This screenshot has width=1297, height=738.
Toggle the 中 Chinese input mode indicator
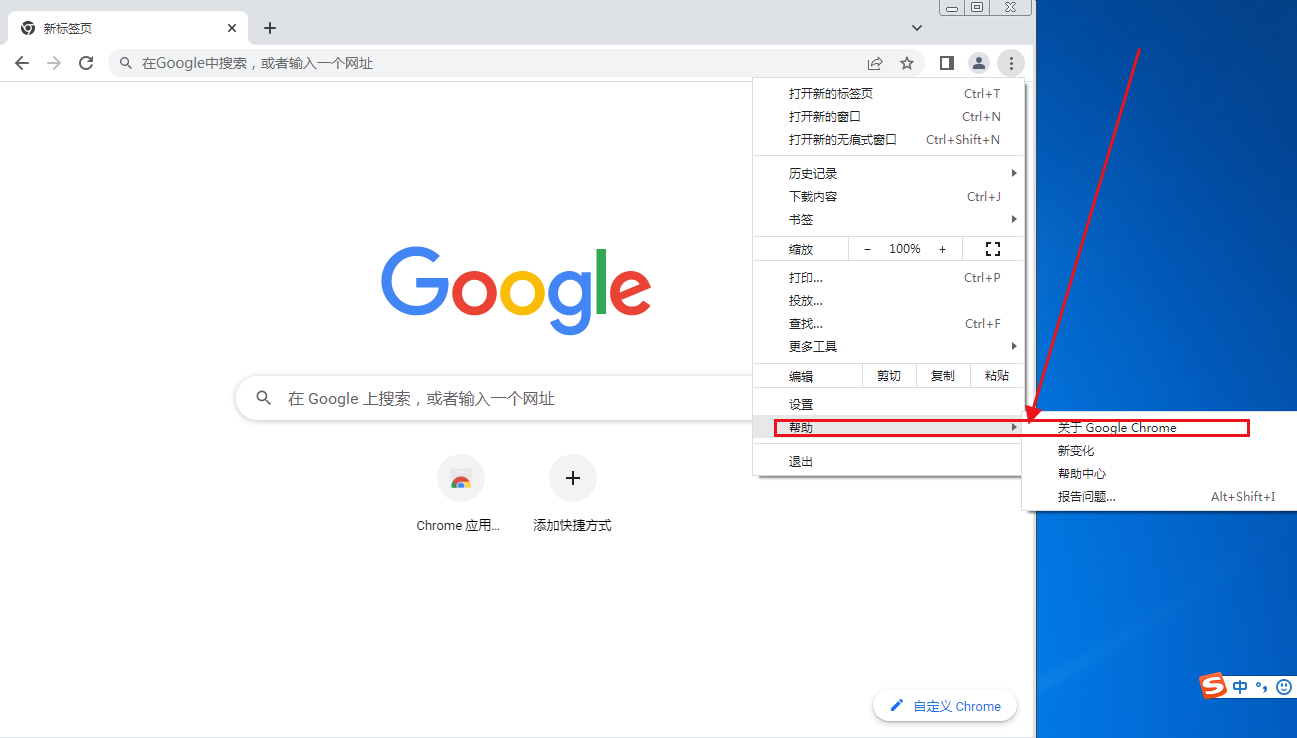(1240, 687)
